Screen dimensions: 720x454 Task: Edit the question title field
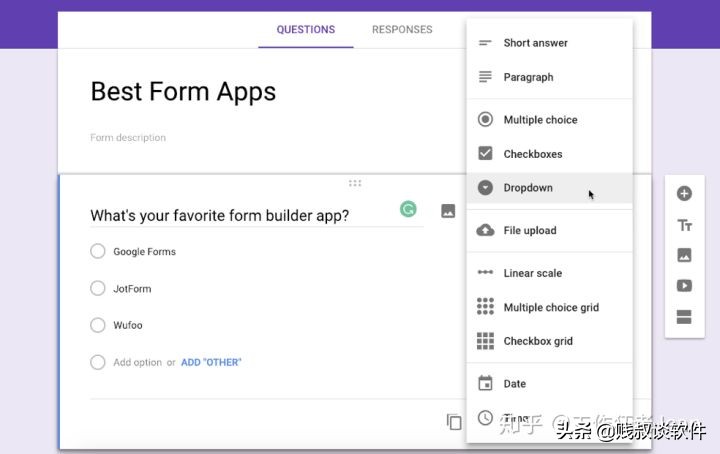pyautogui.click(x=256, y=215)
